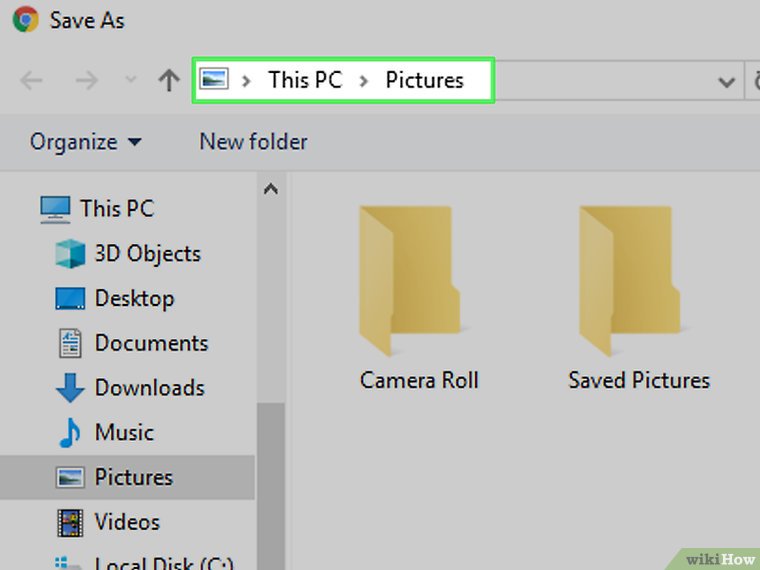Expand the address bar history dropdown
Viewport: 760px width, 570px height.
[727, 82]
